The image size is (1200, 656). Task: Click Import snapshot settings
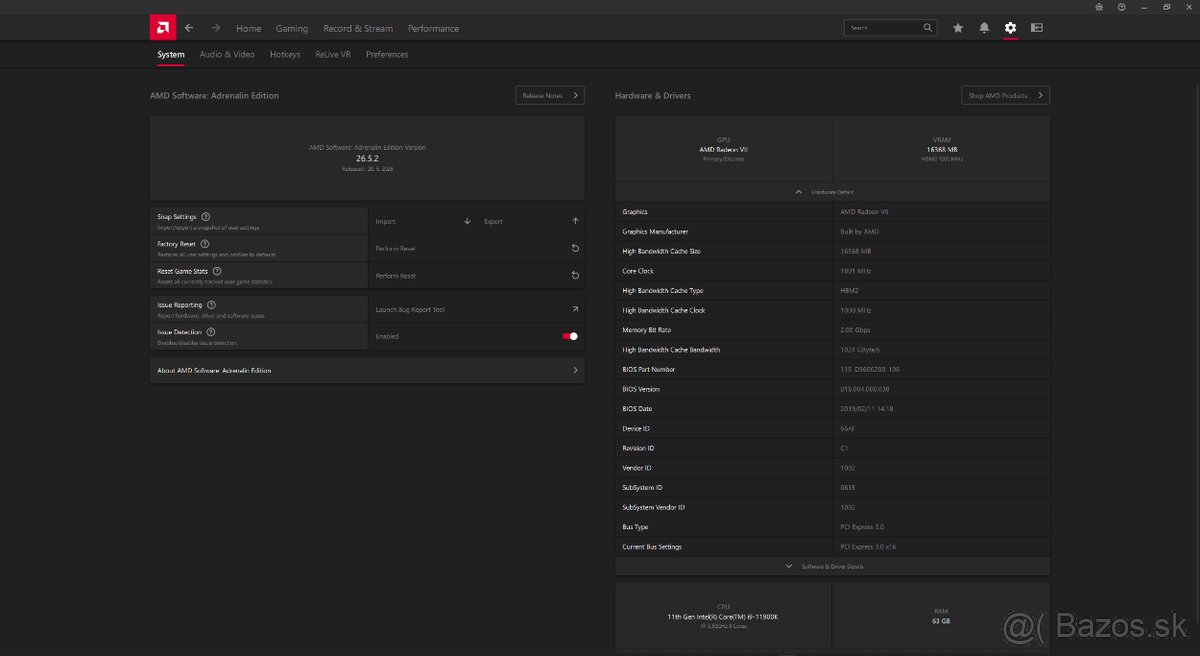(422, 221)
